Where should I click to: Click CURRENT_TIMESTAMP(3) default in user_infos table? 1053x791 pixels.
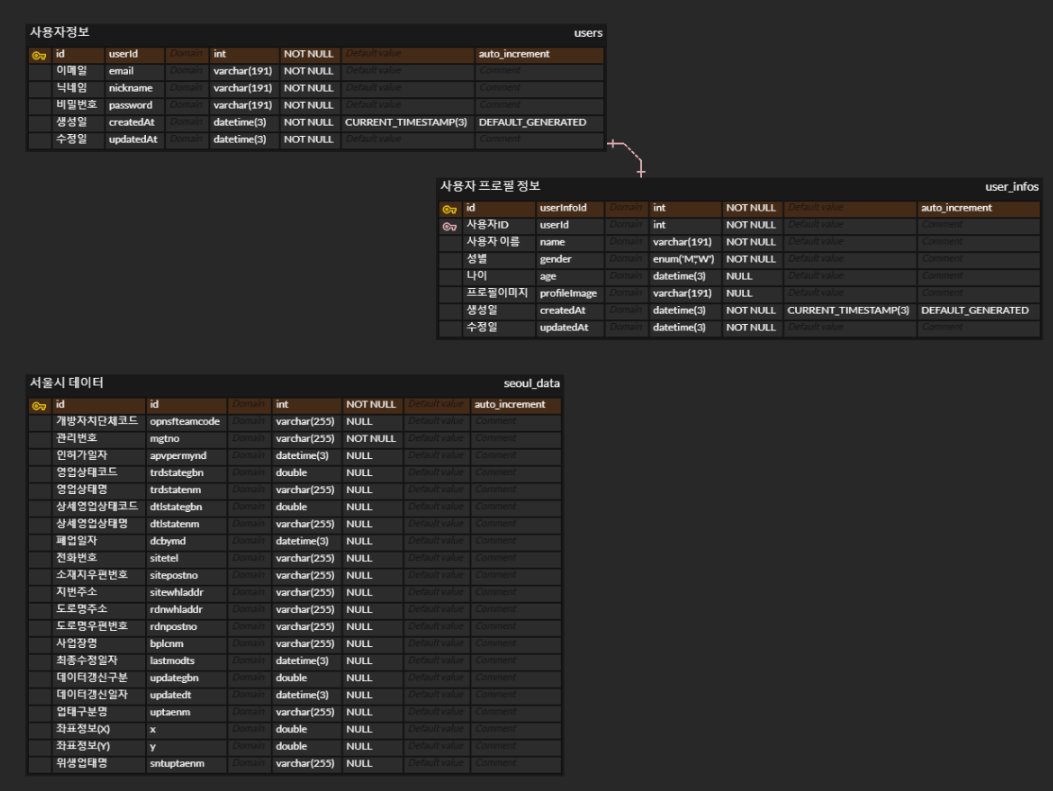coord(850,311)
